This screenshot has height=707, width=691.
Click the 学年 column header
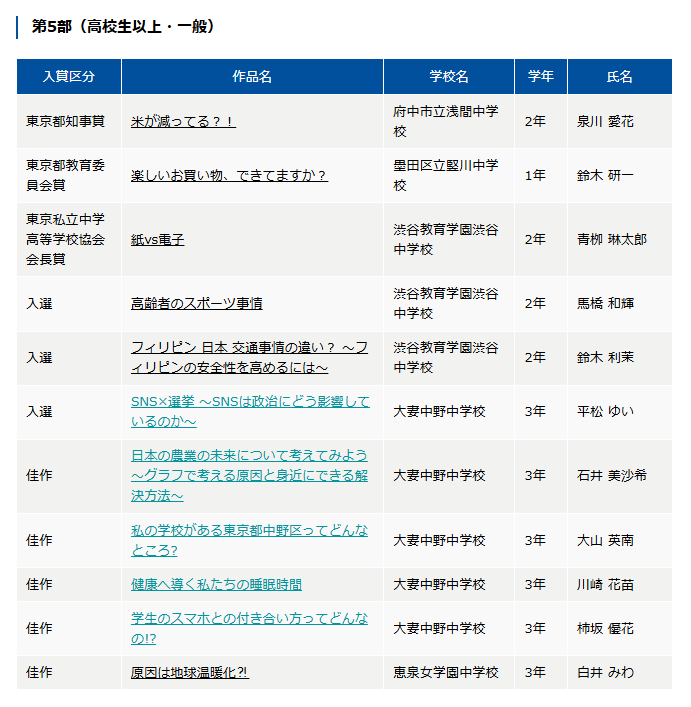541,77
